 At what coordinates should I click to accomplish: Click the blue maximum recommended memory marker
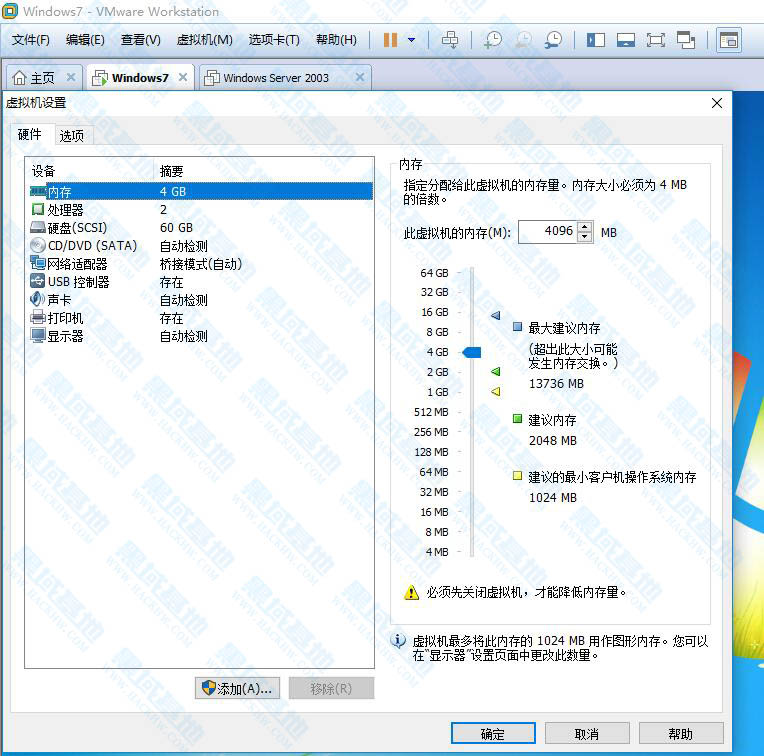(x=496, y=316)
